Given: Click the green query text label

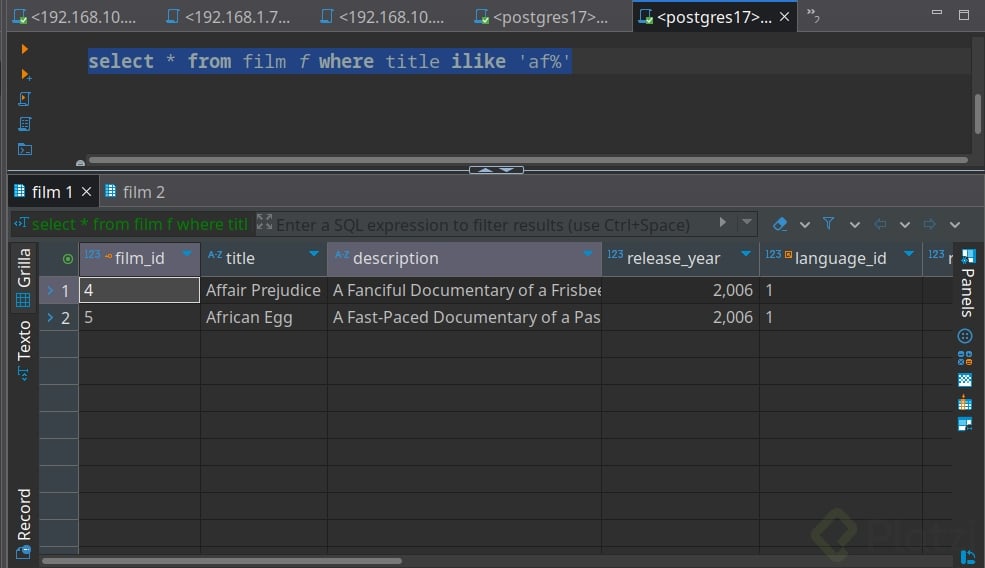Looking at the screenshot, I should 139,224.
